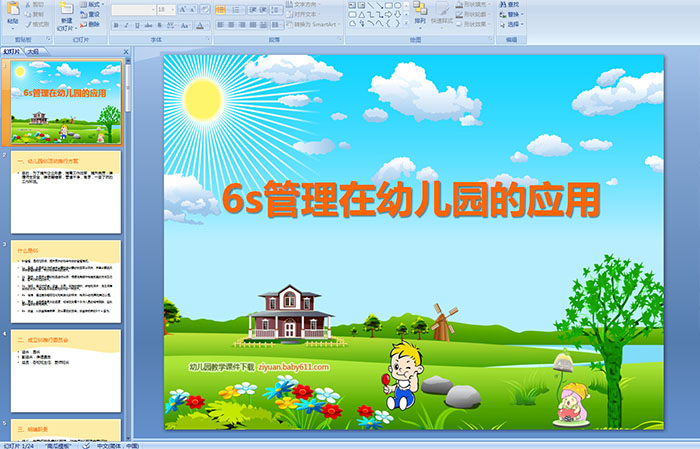Image resolution: width=700 pixels, height=449 pixels.
Task: Select the Rectangle shape in the gallery
Action: pos(388,5)
